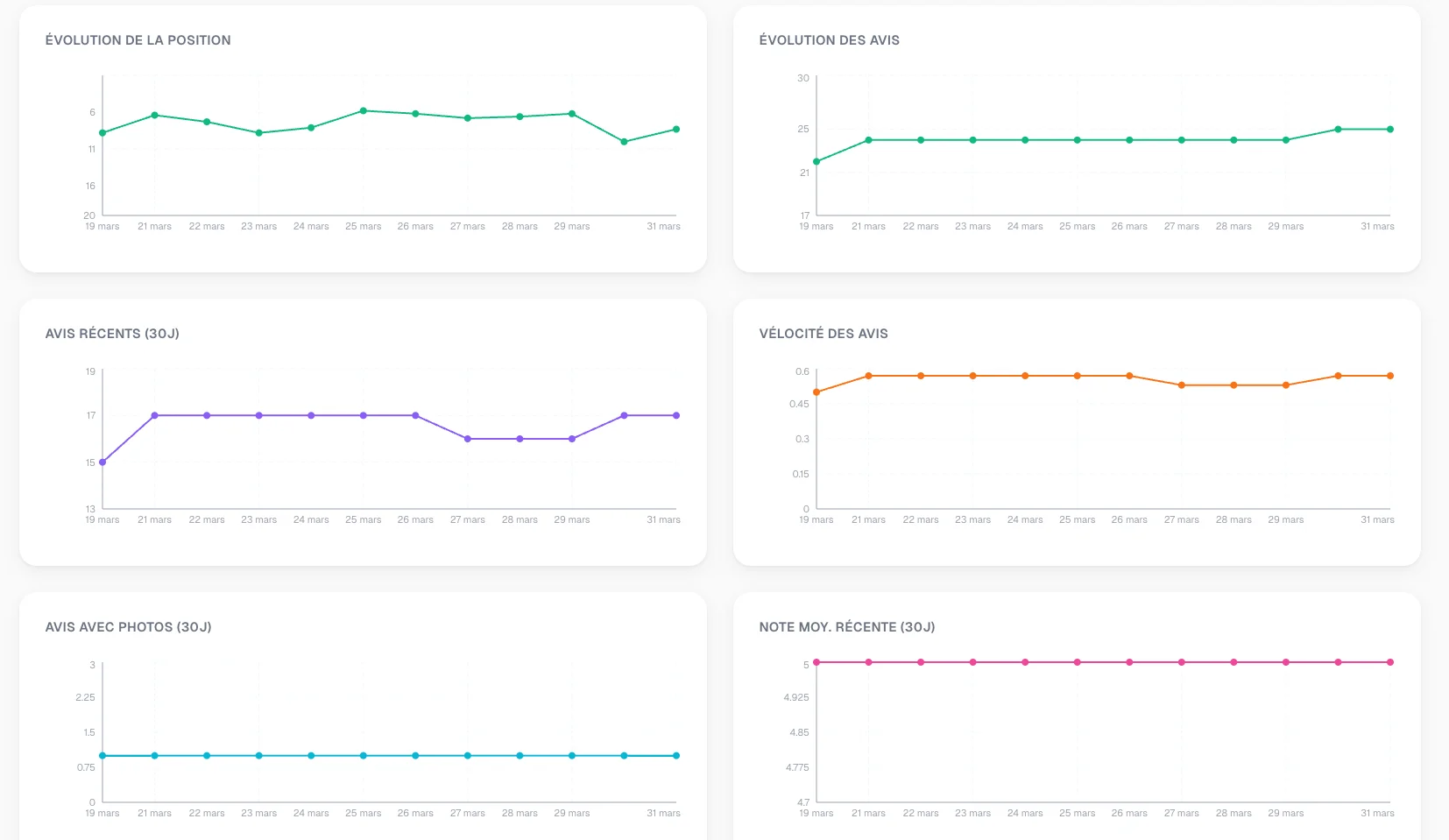Select the 27 mars orange point in Vélocité des avis
This screenshot has height=840, width=1449.
[1182, 385]
